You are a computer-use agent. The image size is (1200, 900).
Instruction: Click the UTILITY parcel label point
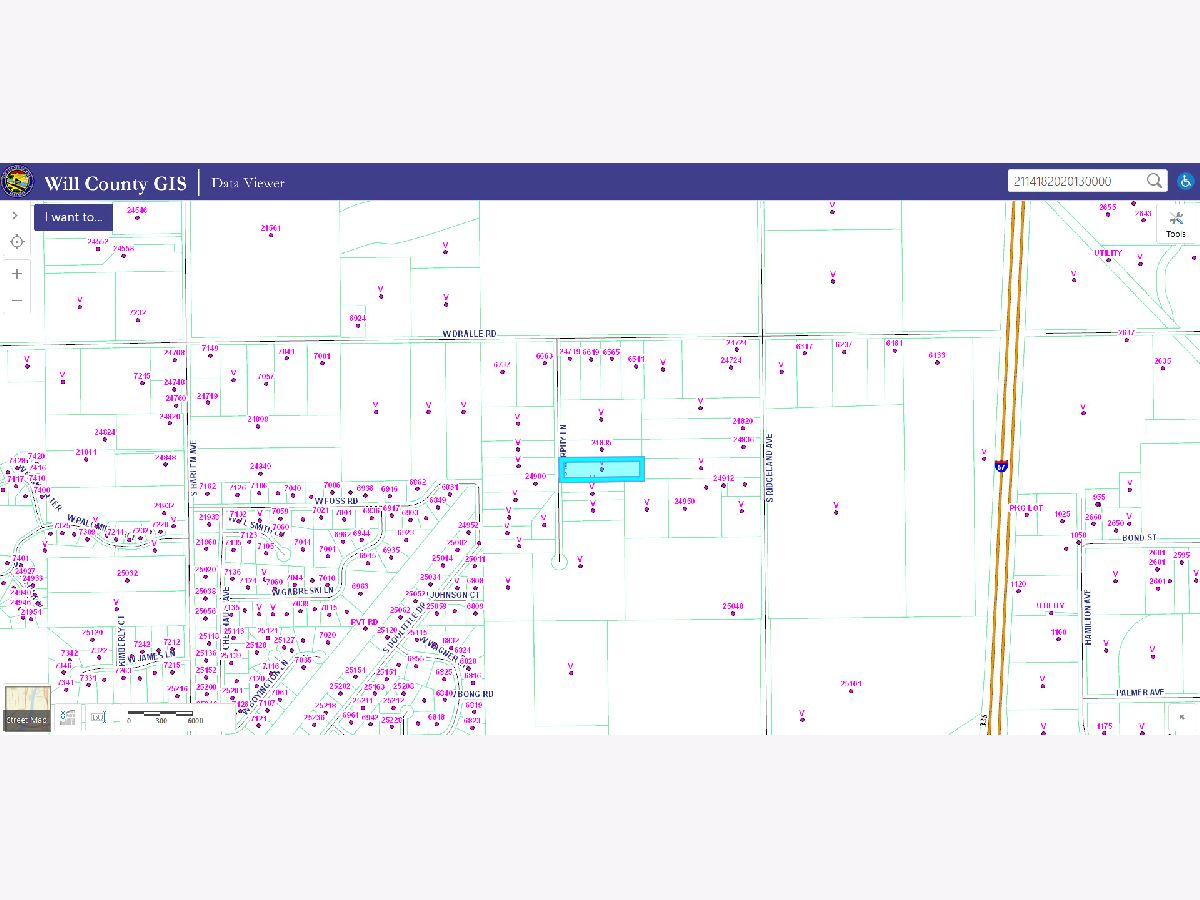point(1107,254)
